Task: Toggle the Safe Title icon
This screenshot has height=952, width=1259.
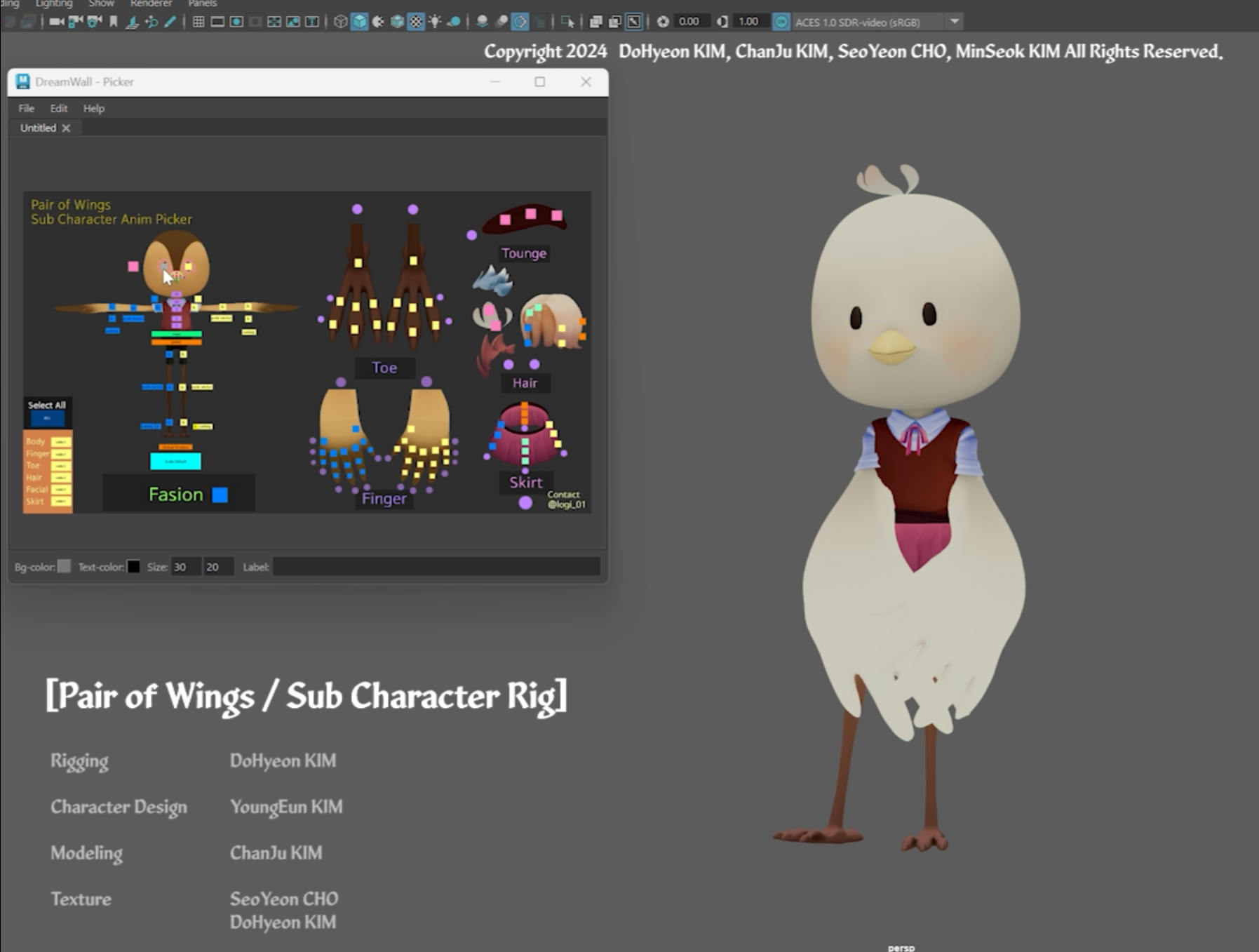Action: 312,22
